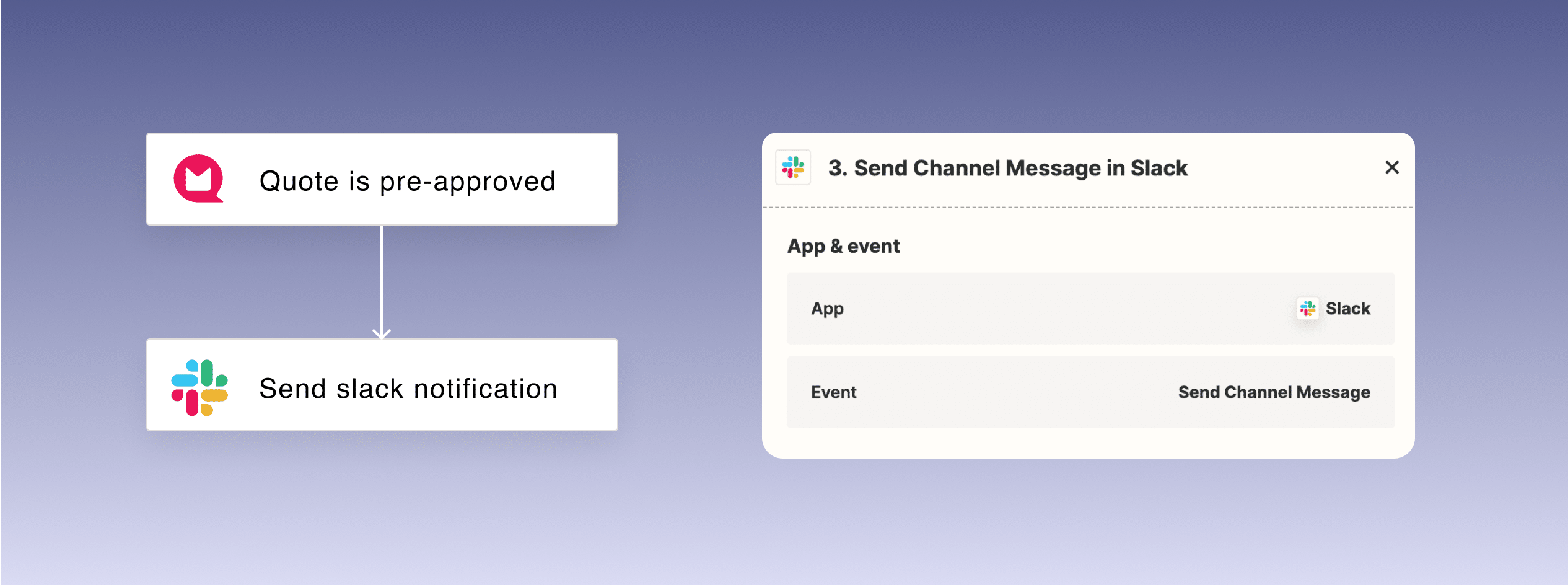Click the 'Send slack notification' label text

click(x=408, y=389)
